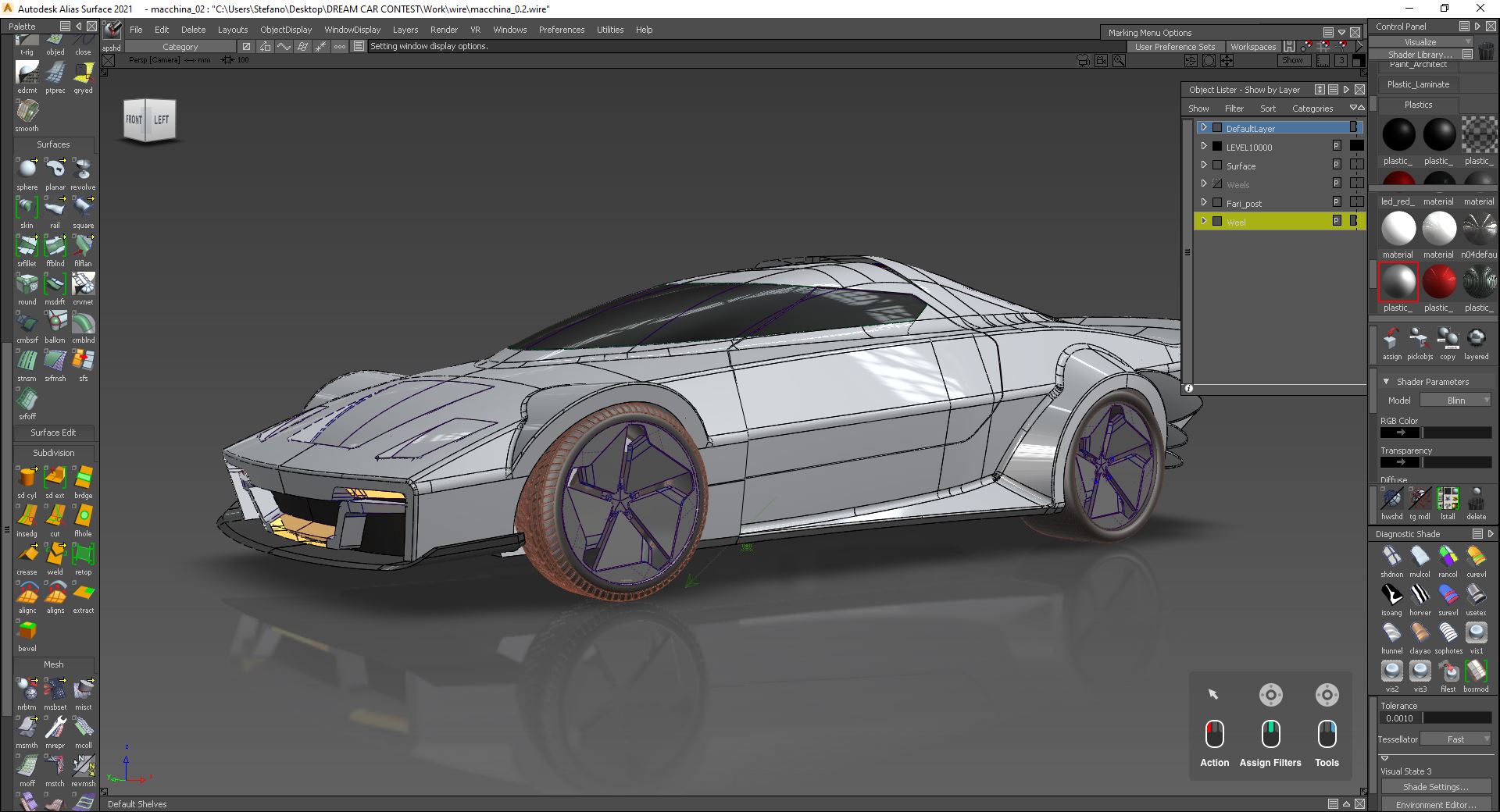This screenshot has height=812, width=1500.
Task: Open the Preferences menu
Action: pyautogui.click(x=562, y=30)
